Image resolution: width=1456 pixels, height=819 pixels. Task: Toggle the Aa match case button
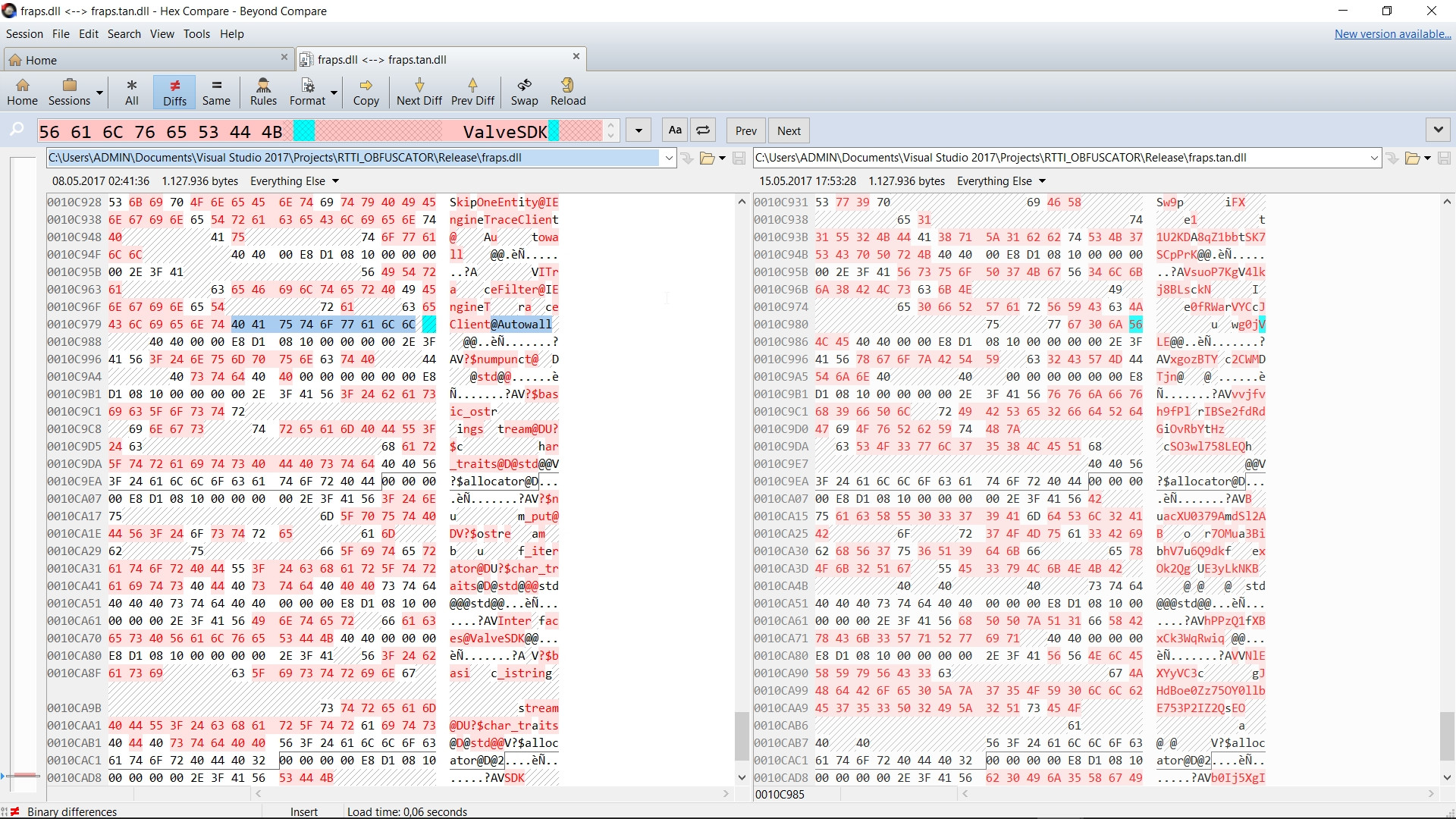tap(675, 130)
